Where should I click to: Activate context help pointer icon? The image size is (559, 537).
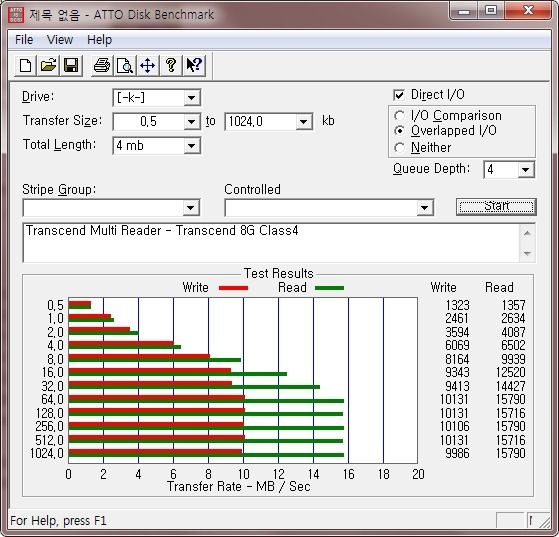pyautogui.click(x=194, y=66)
